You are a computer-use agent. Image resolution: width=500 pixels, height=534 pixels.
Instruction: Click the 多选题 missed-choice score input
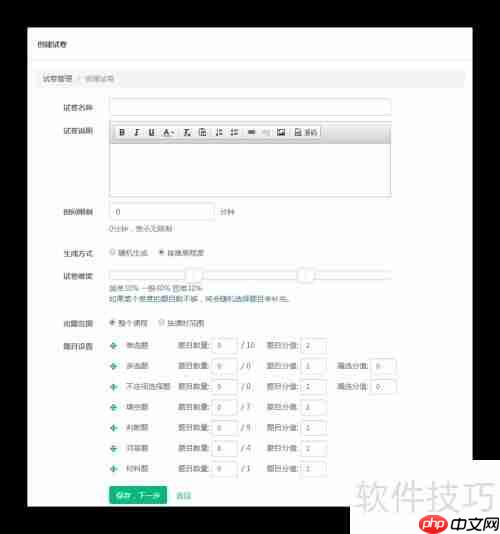click(384, 366)
